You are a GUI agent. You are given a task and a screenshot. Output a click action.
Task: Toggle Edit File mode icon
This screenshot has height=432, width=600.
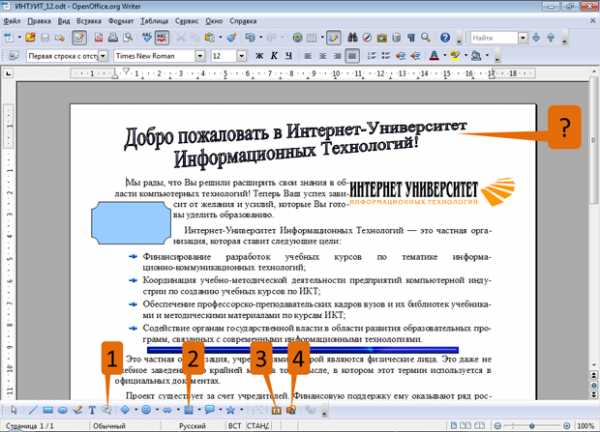pyautogui.click(x=79, y=37)
